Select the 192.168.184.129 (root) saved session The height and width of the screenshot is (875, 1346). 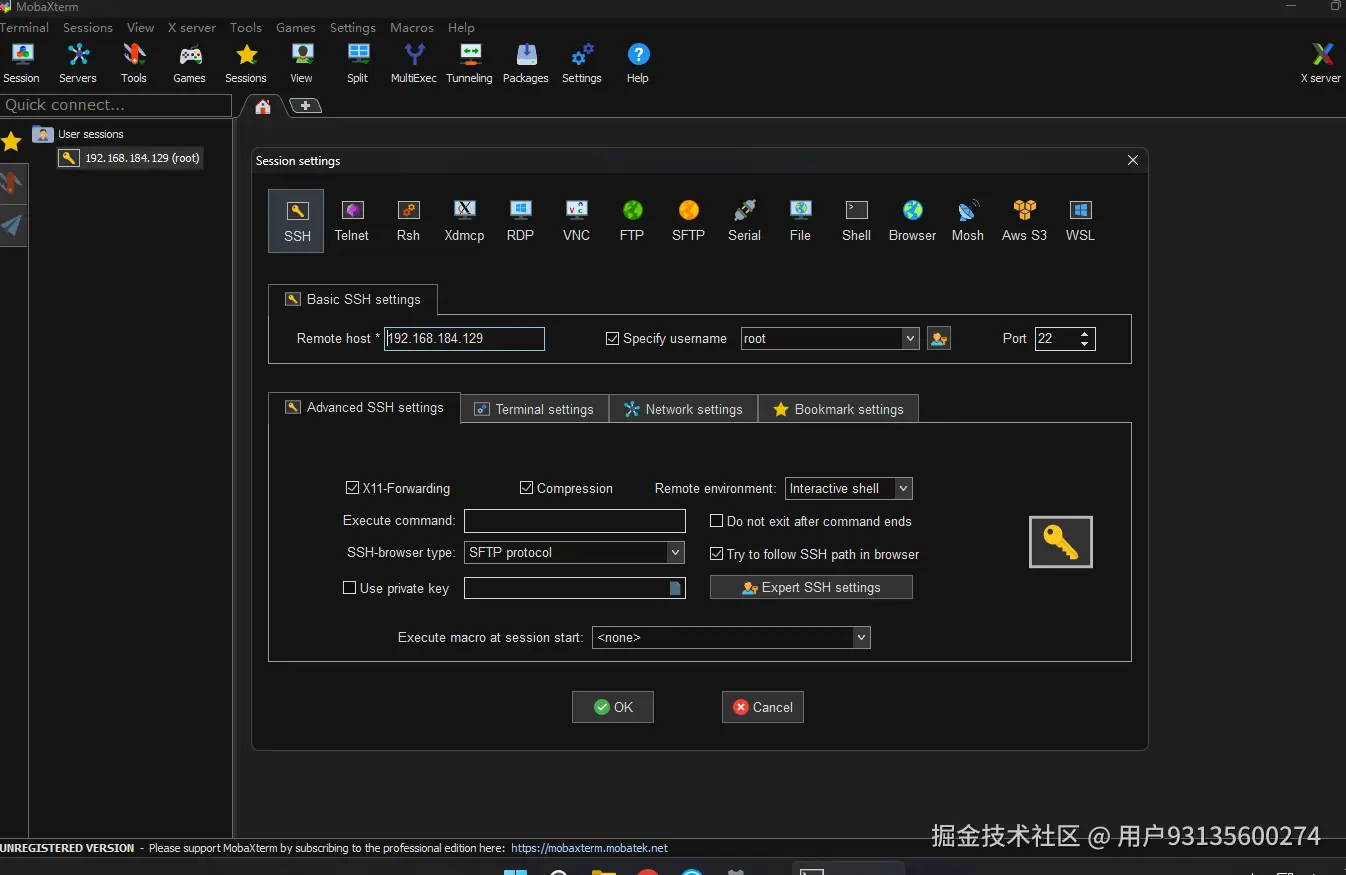click(x=131, y=158)
